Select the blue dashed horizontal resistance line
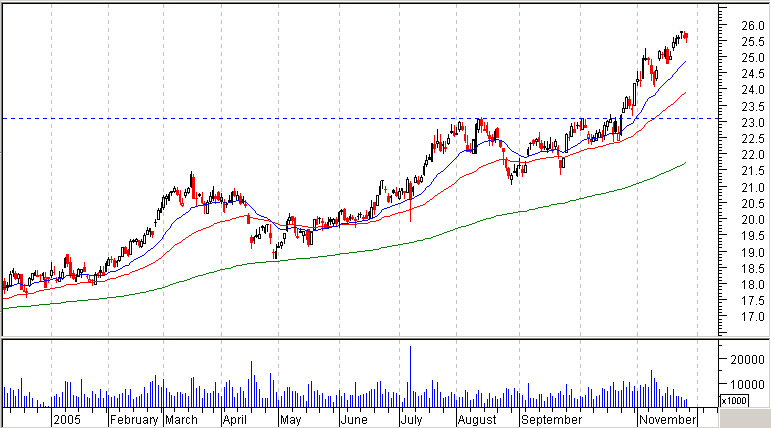The height and width of the screenshot is (428, 771). coord(360,119)
